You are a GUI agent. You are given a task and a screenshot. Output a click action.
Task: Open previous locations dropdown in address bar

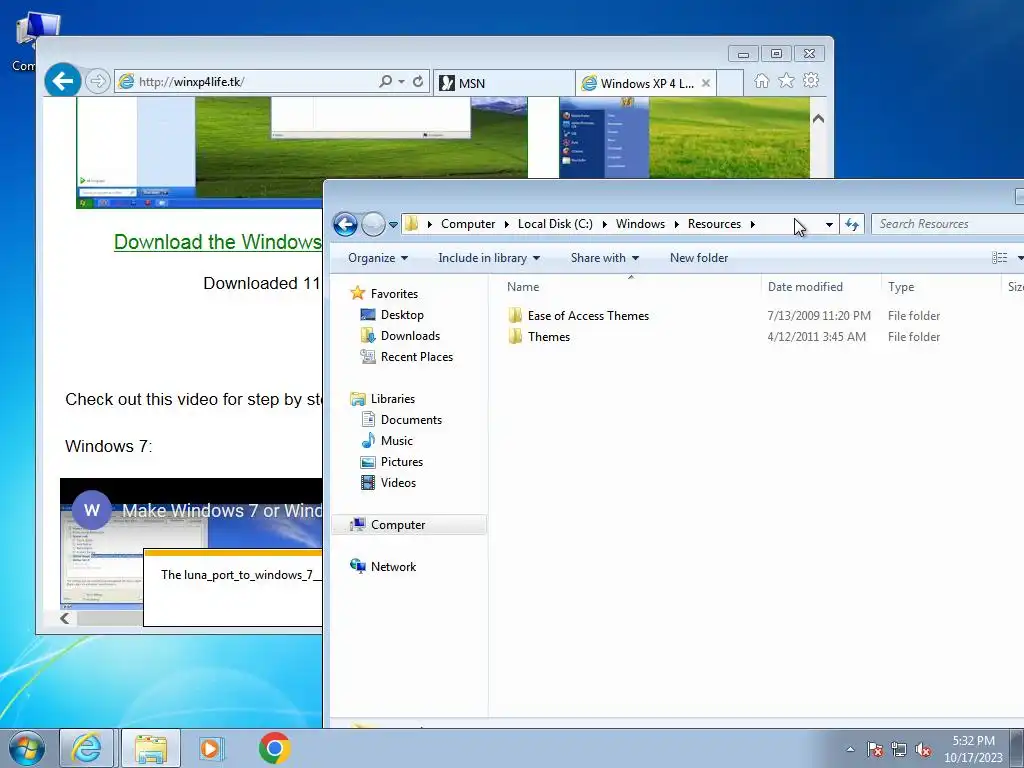click(x=829, y=224)
